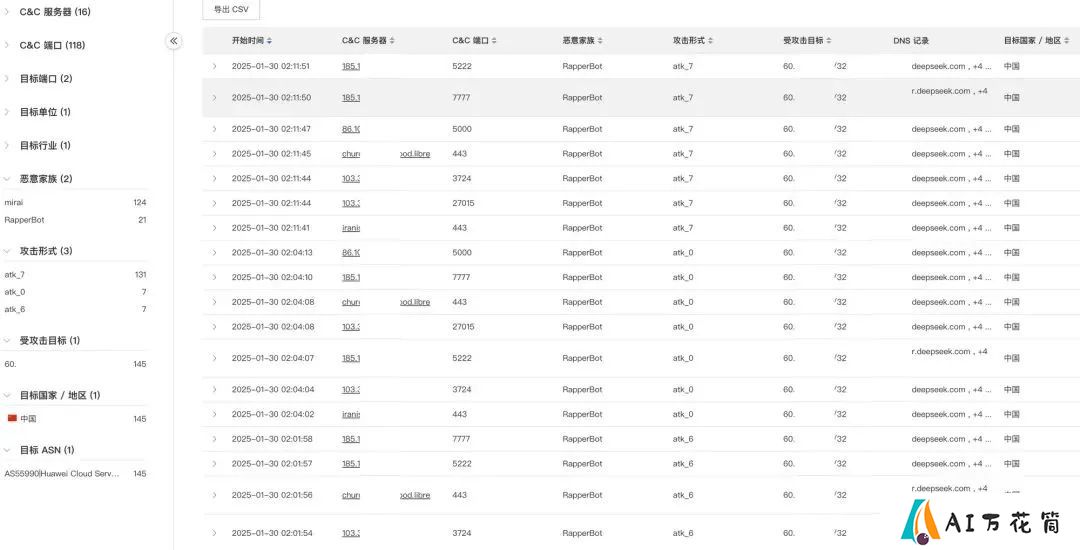Expand the 目标端口 (2) filter

pos(7,78)
